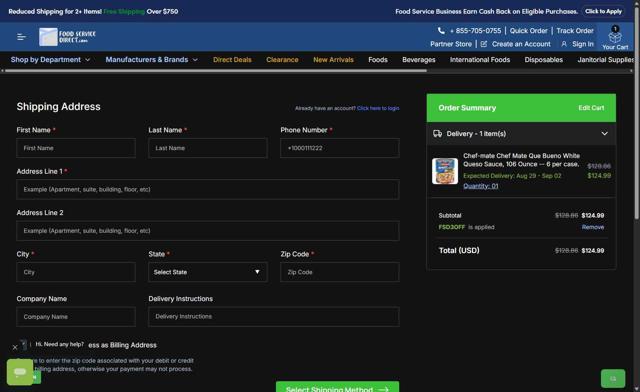Open the green chat bubble widget
This screenshot has width=640, height=392.
coord(20,372)
